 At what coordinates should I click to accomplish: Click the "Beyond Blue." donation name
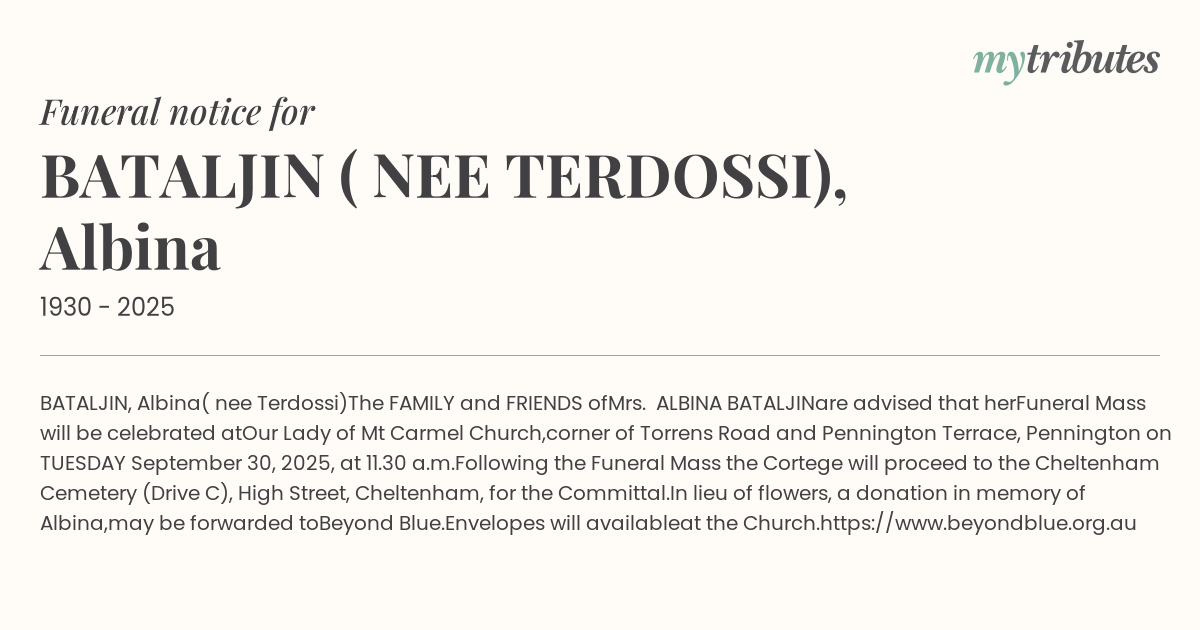(381, 523)
